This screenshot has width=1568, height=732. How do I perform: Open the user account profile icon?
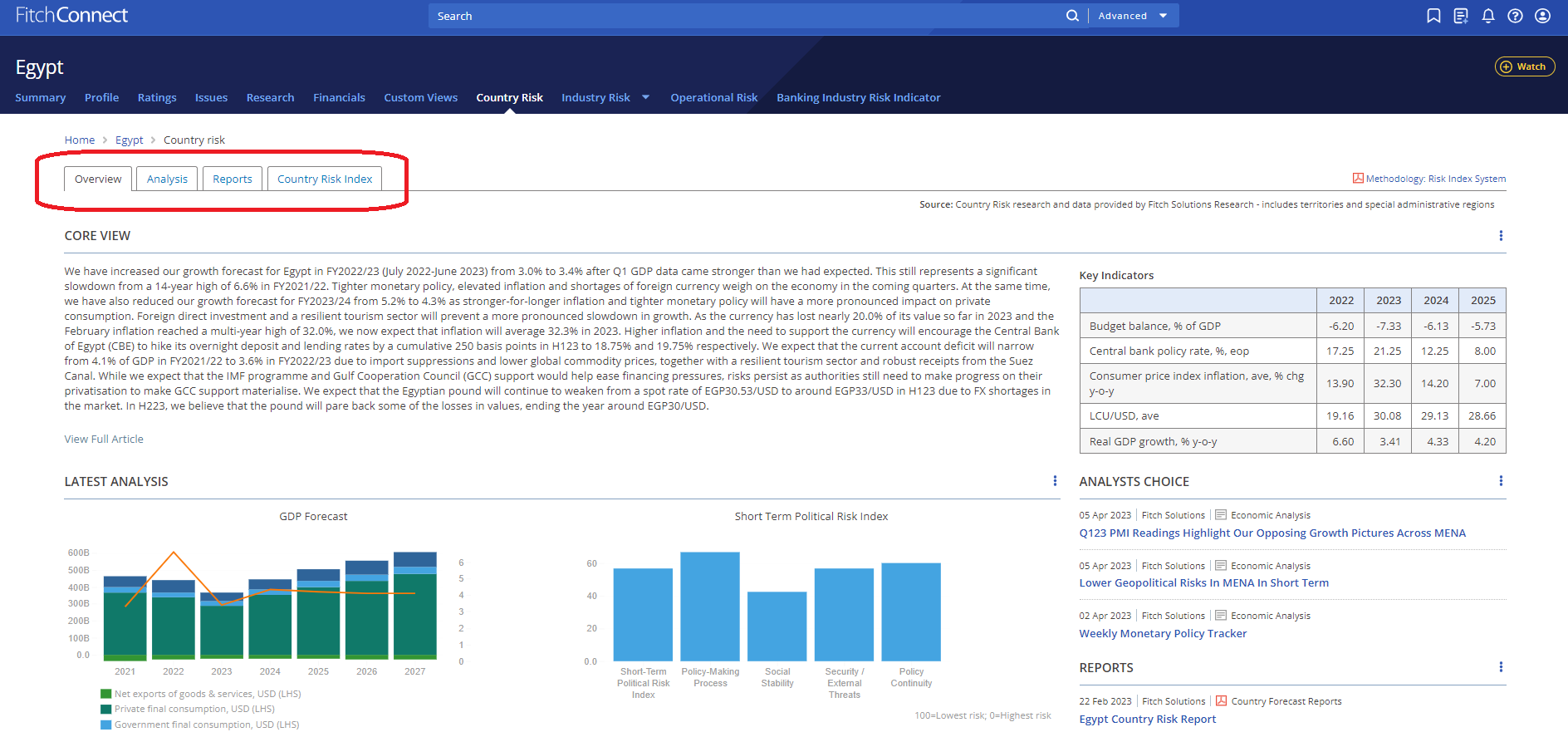[x=1542, y=16]
